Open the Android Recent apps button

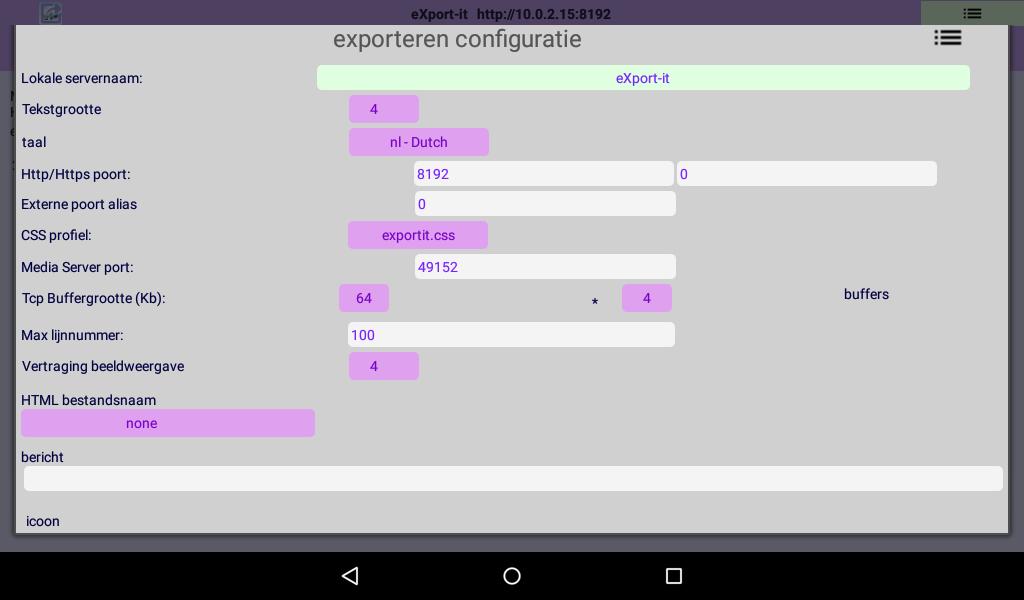pos(673,576)
